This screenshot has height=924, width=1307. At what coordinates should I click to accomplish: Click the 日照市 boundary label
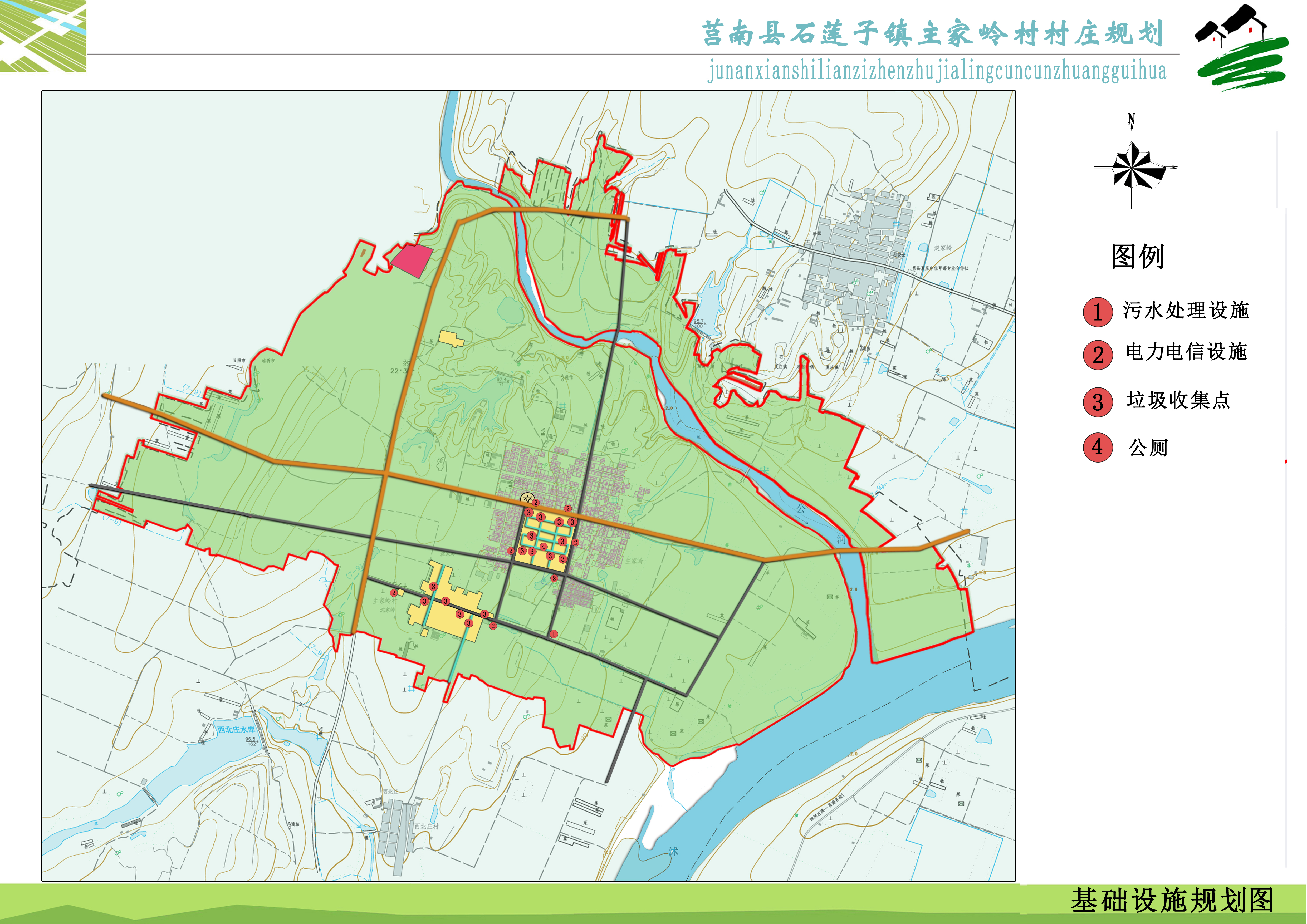(239, 361)
